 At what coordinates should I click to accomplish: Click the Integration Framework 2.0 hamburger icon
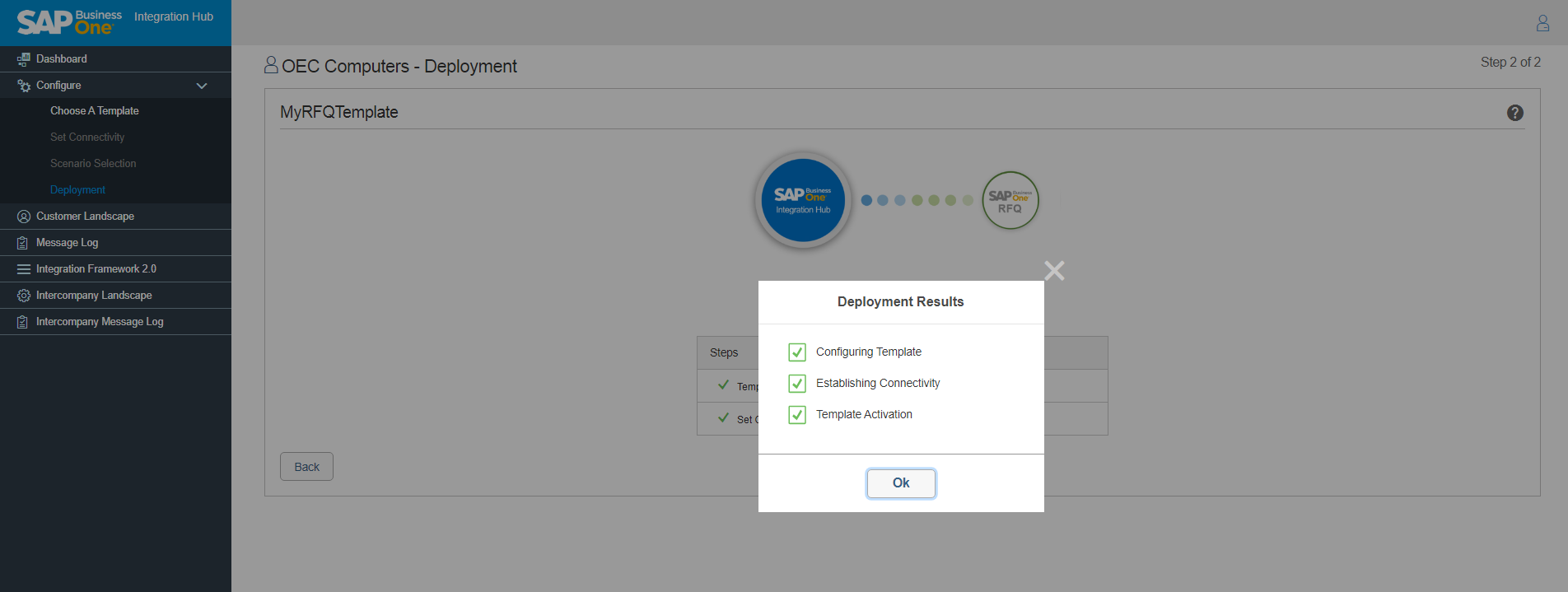[x=23, y=269]
